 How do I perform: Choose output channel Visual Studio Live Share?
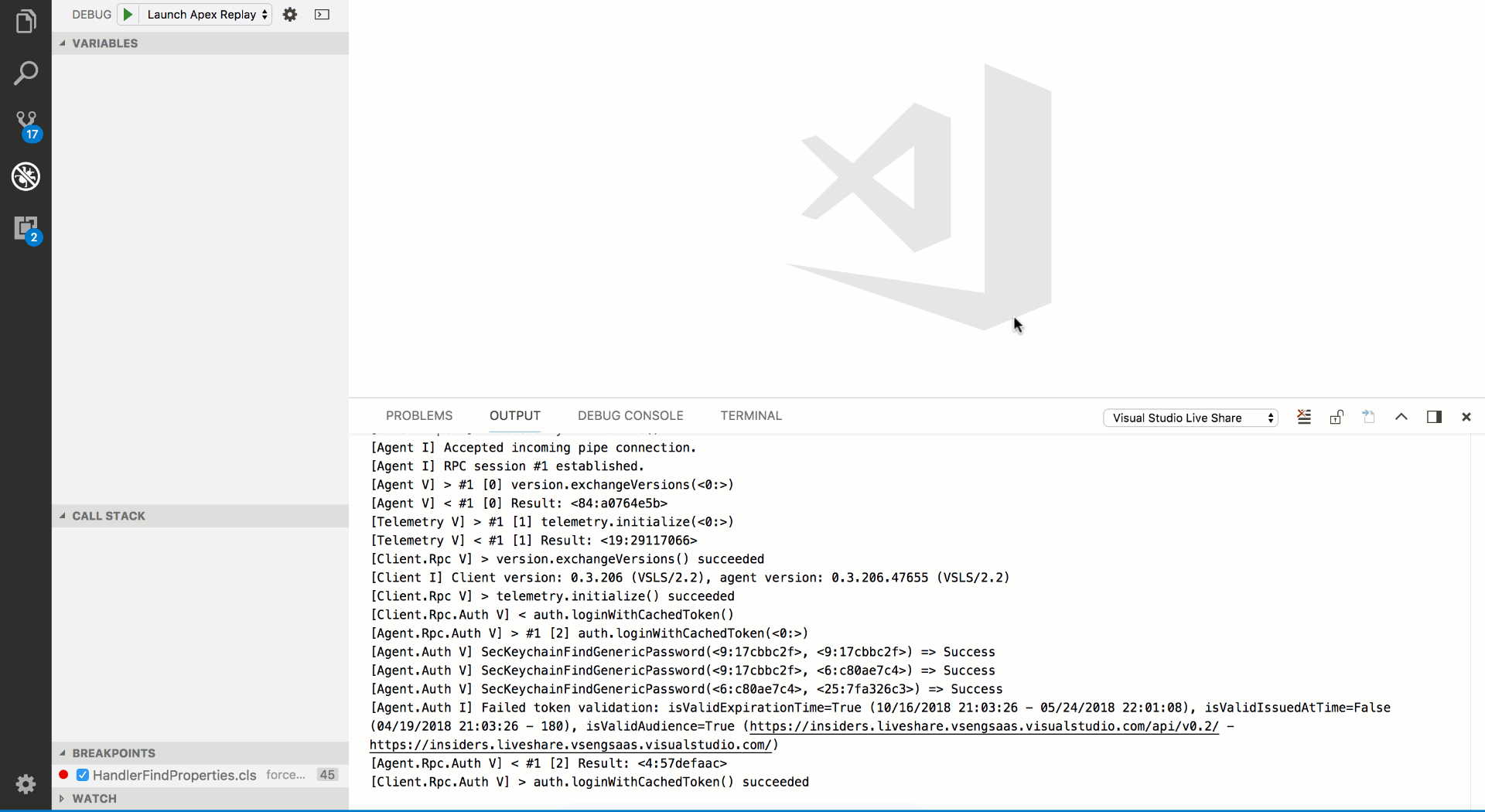point(1191,418)
